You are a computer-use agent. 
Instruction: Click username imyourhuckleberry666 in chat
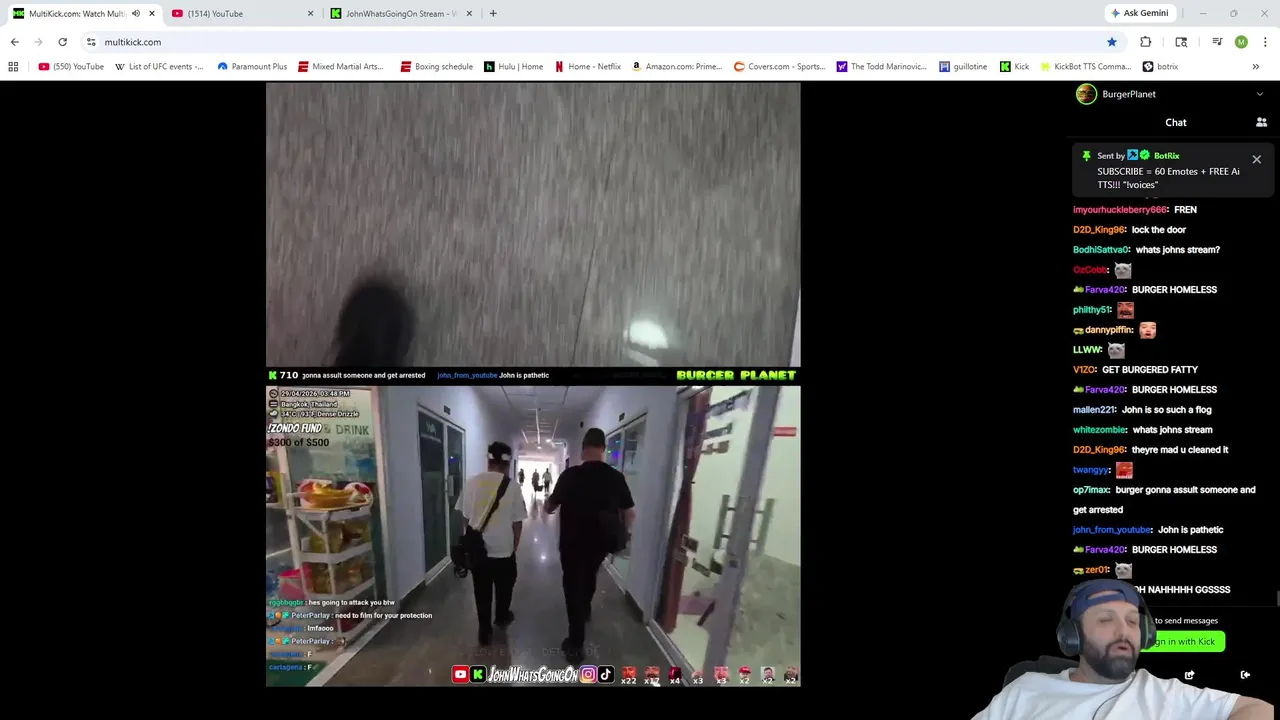[1120, 210]
